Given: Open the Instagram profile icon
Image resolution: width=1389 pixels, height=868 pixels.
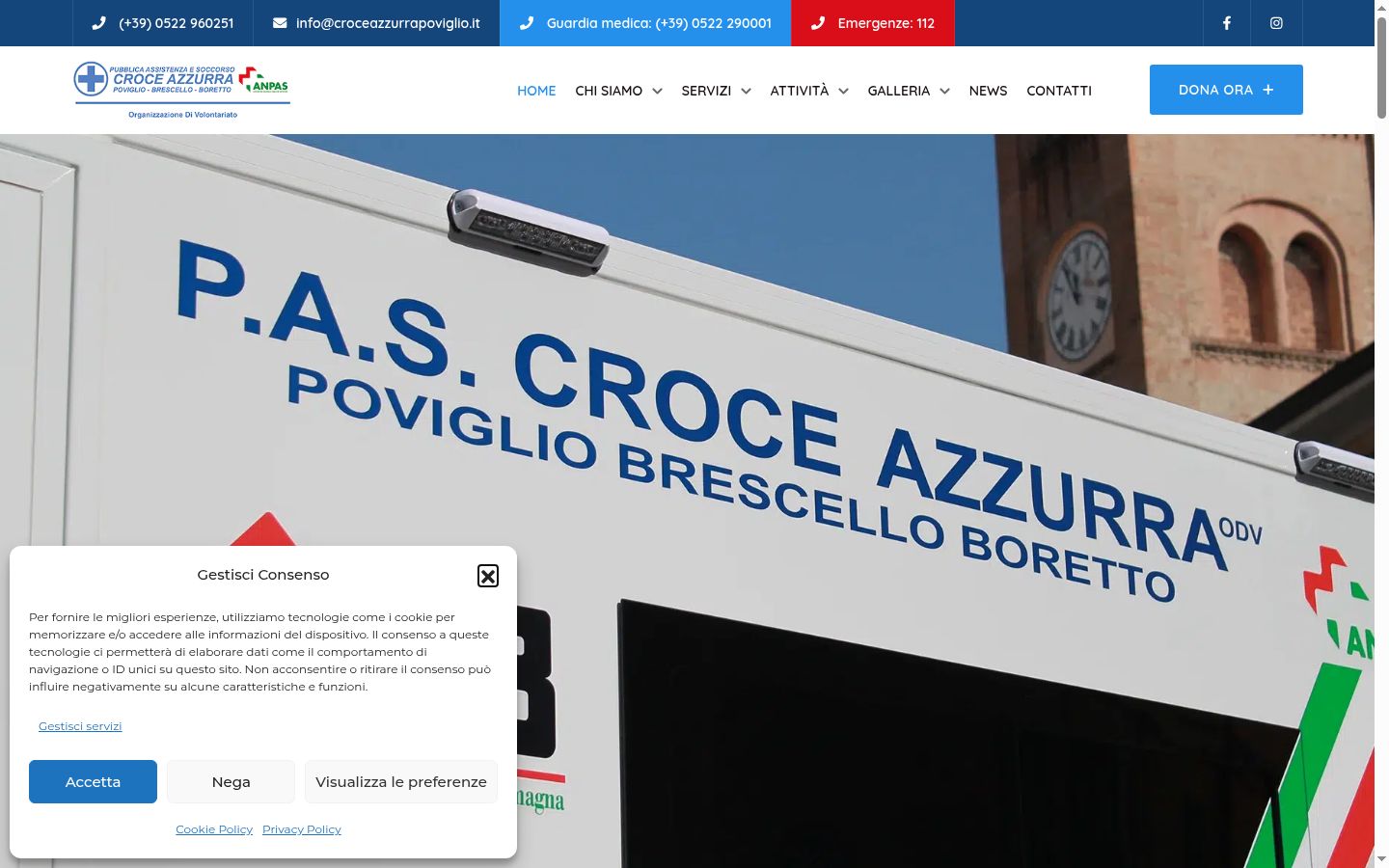Looking at the screenshot, I should (1276, 23).
